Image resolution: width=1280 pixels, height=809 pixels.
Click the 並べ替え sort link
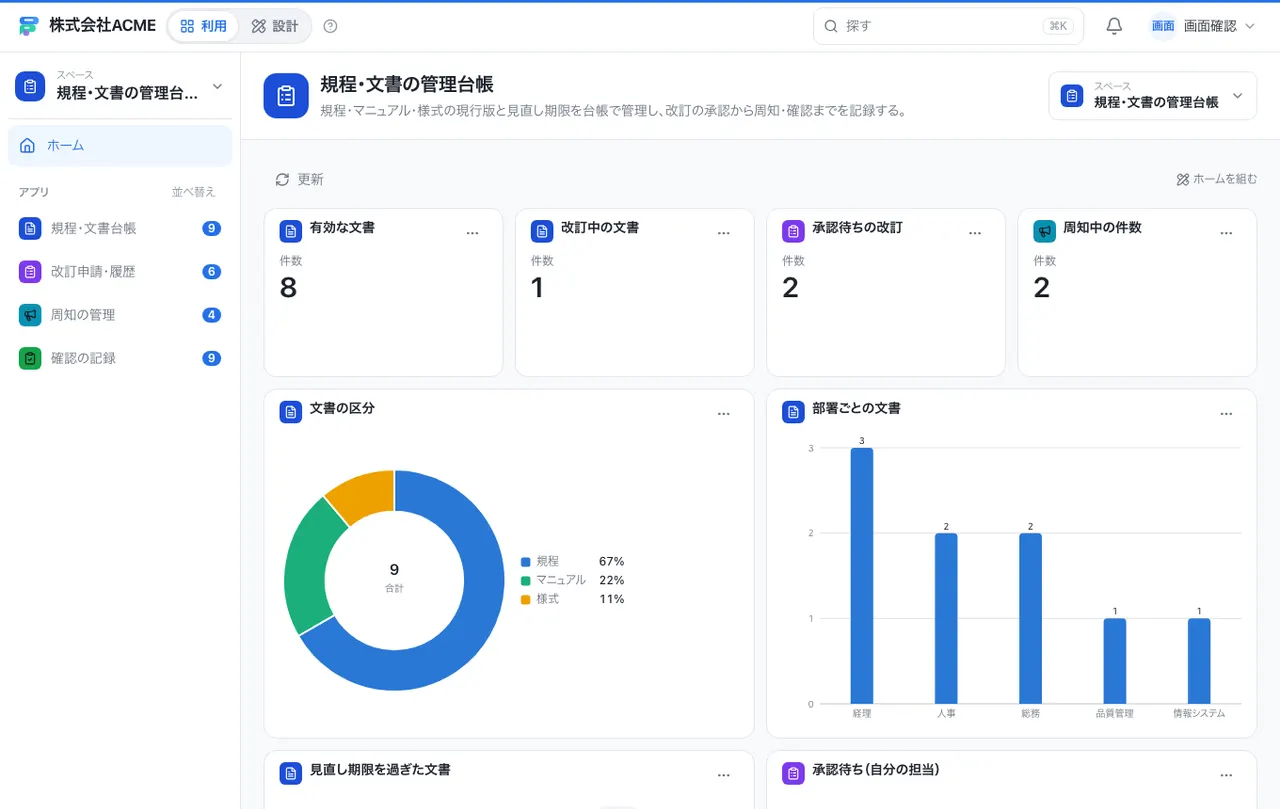(x=194, y=192)
